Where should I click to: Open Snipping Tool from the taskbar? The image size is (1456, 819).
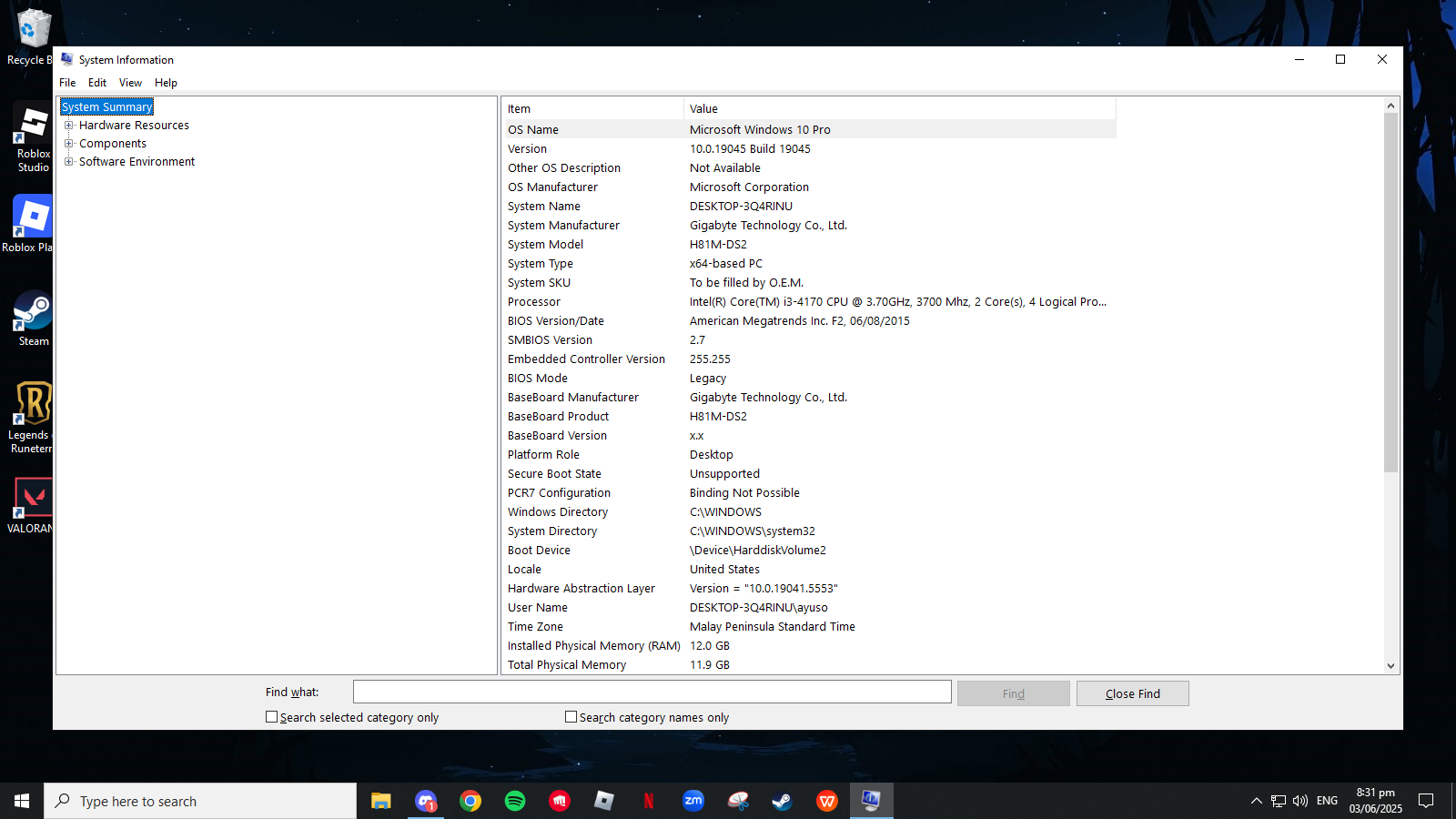(x=738, y=801)
